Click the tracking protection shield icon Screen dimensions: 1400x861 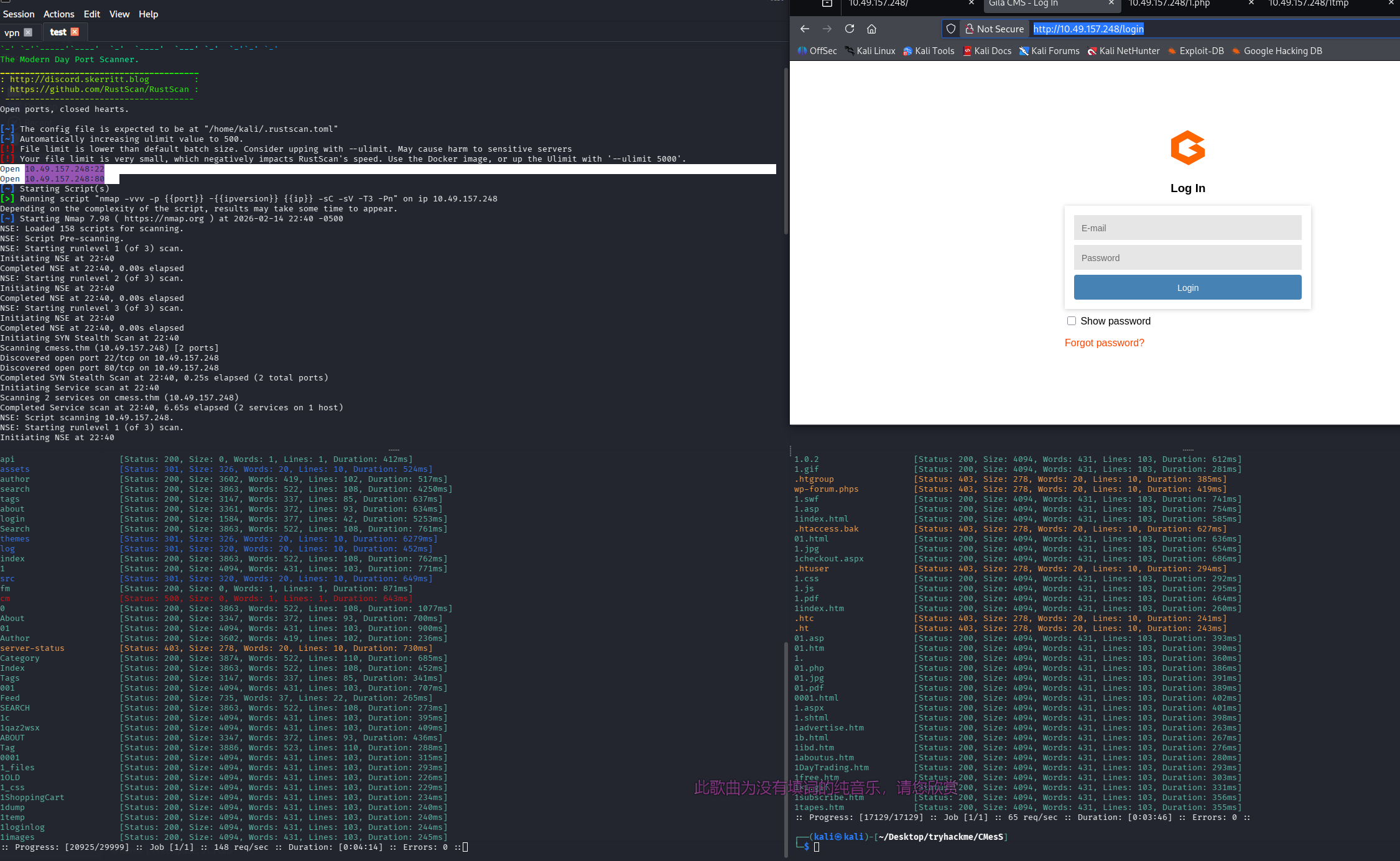(x=951, y=29)
